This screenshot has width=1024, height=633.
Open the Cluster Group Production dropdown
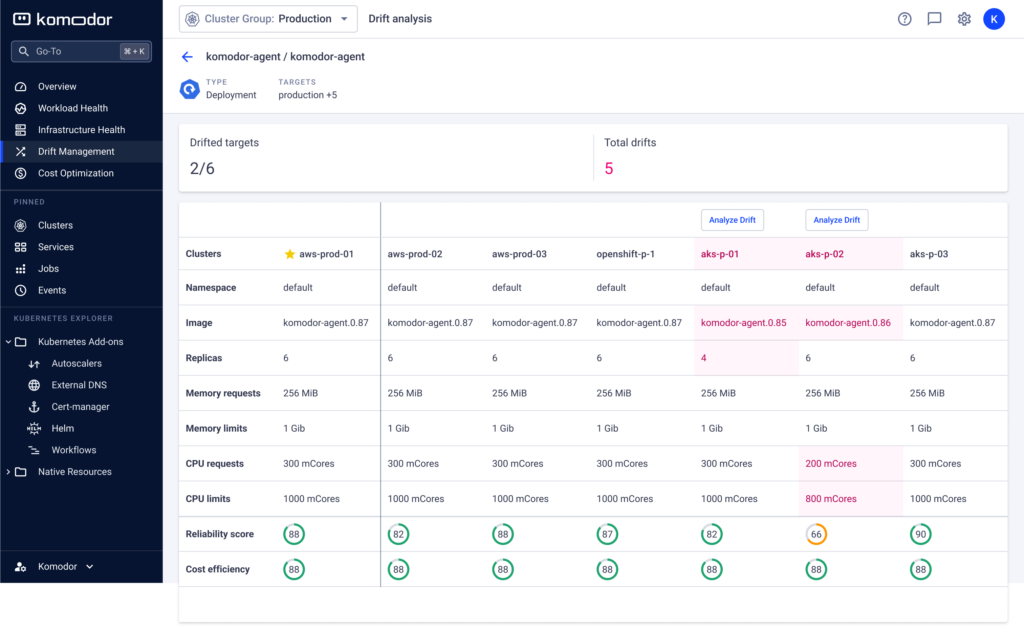tap(268, 19)
